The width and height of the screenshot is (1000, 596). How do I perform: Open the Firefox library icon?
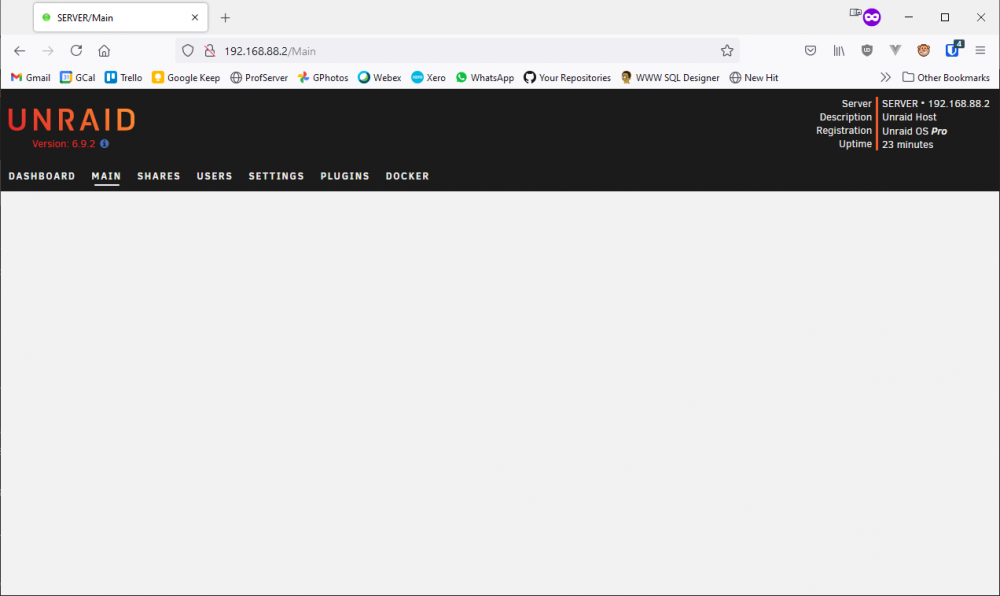[839, 51]
